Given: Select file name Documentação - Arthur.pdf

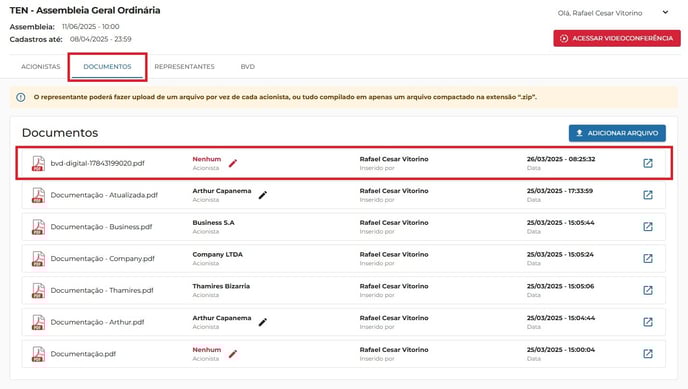Looking at the screenshot, I should click(x=97, y=322).
